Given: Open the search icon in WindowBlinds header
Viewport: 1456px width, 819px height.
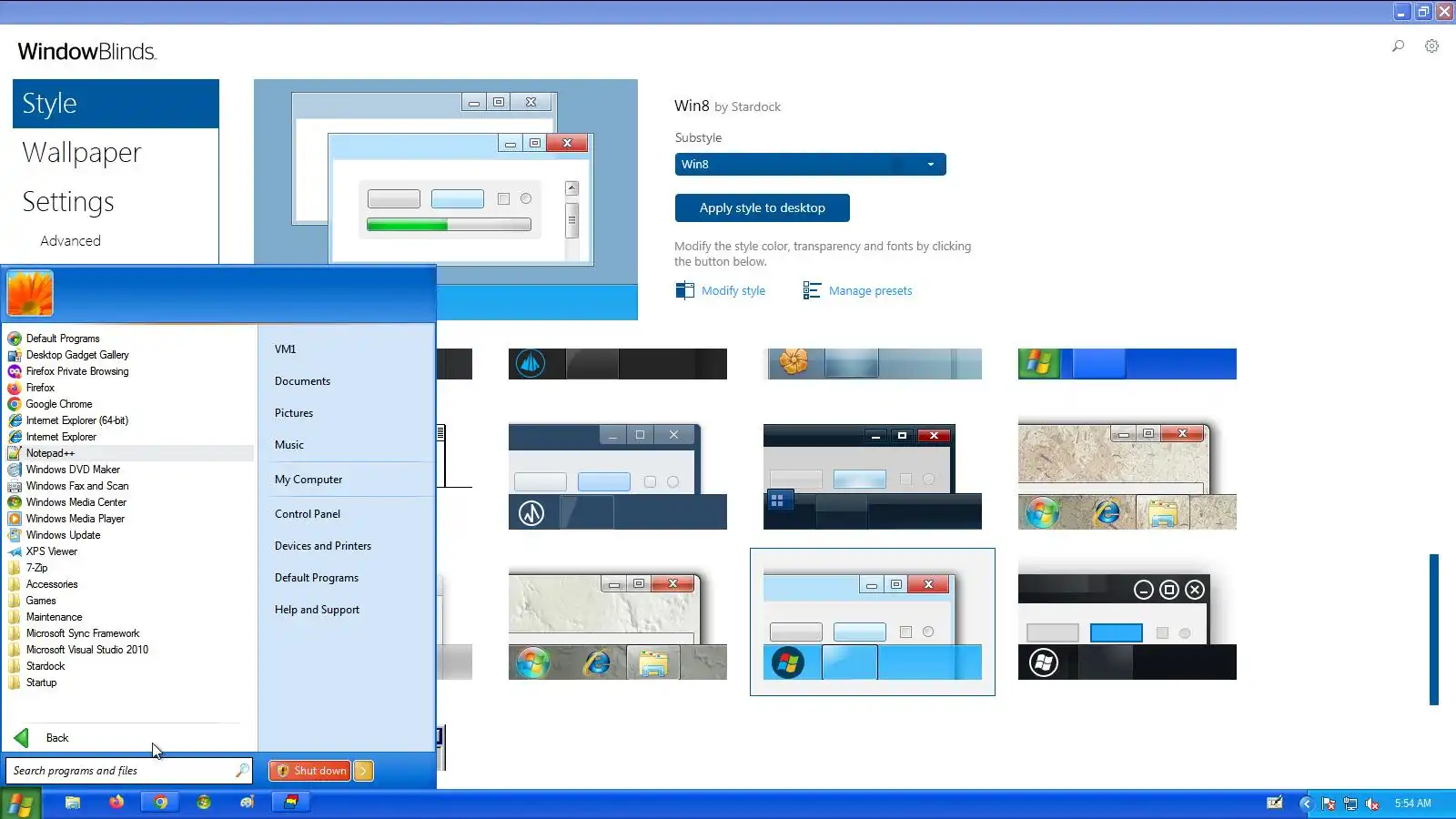Looking at the screenshot, I should [x=1398, y=46].
